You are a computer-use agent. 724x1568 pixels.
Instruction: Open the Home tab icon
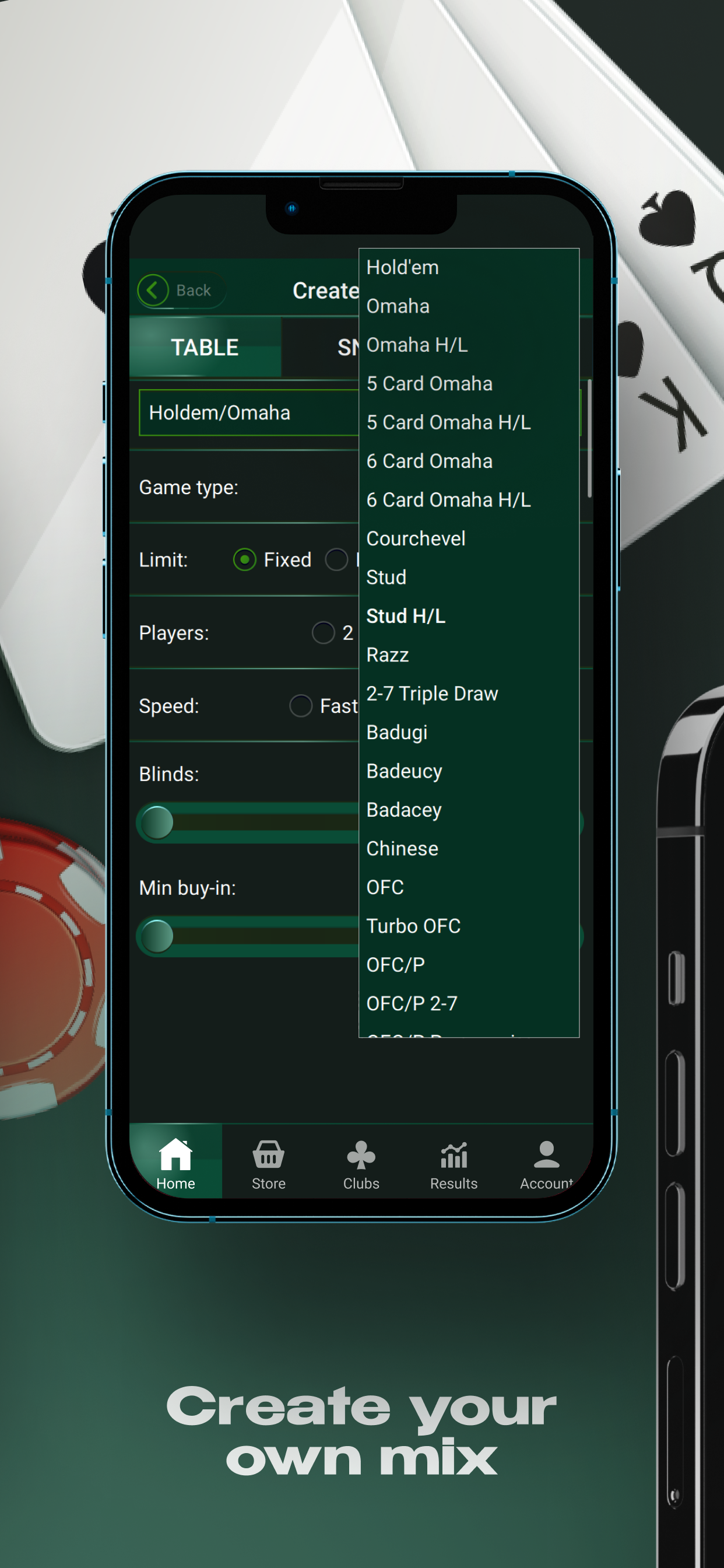point(175,1154)
